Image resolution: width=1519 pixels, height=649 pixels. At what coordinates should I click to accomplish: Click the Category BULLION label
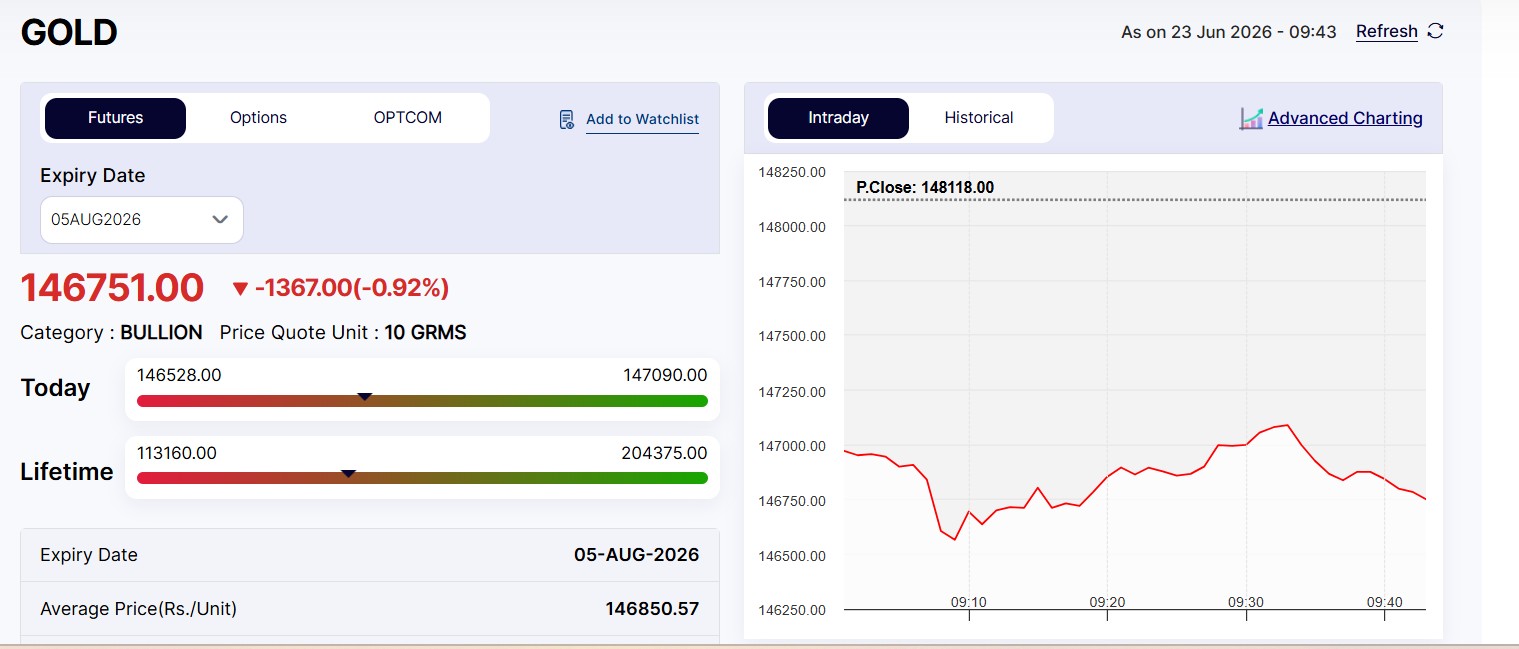tap(111, 333)
